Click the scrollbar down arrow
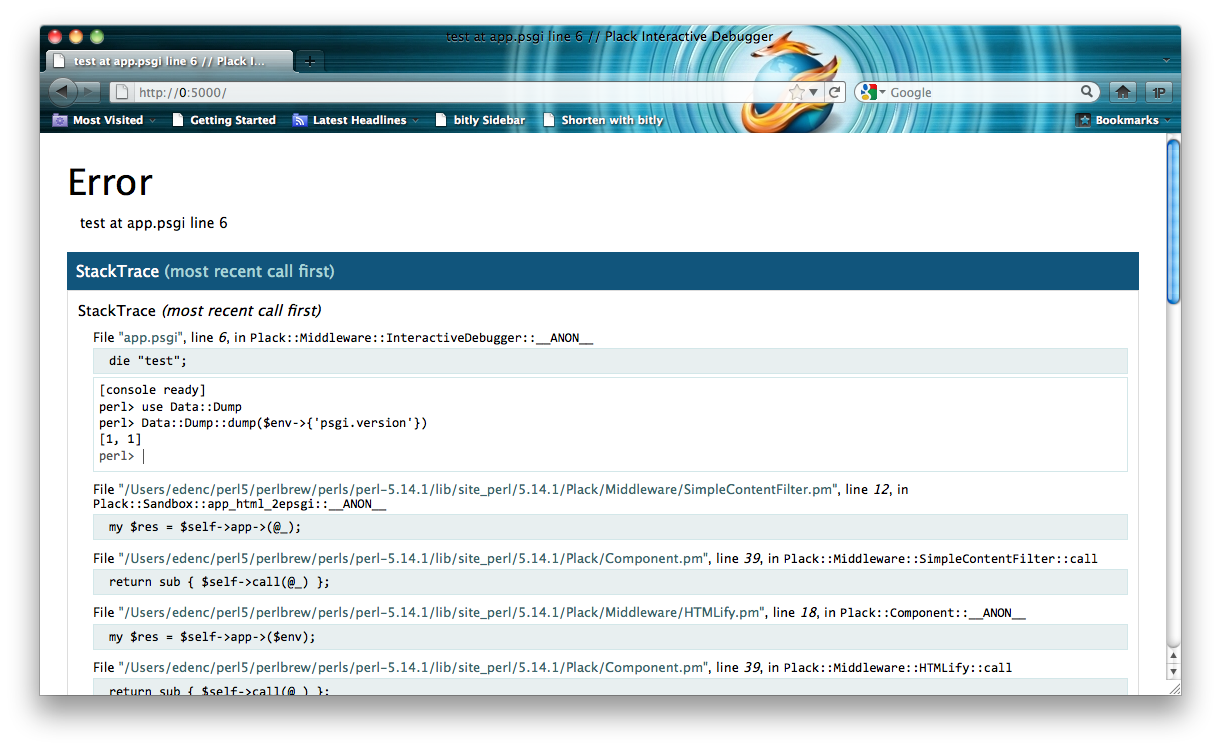The height and width of the screenshot is (750, 1221). [1173, 671]
